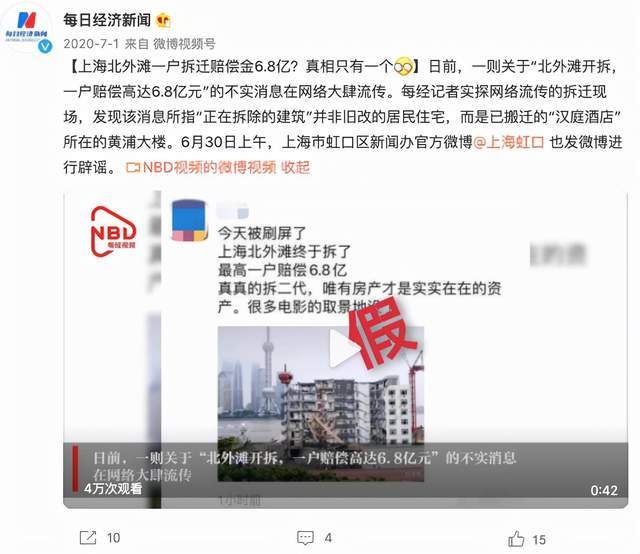
Task: Like the post with thumbs-up icon
Action: click(x=516, y=538)
